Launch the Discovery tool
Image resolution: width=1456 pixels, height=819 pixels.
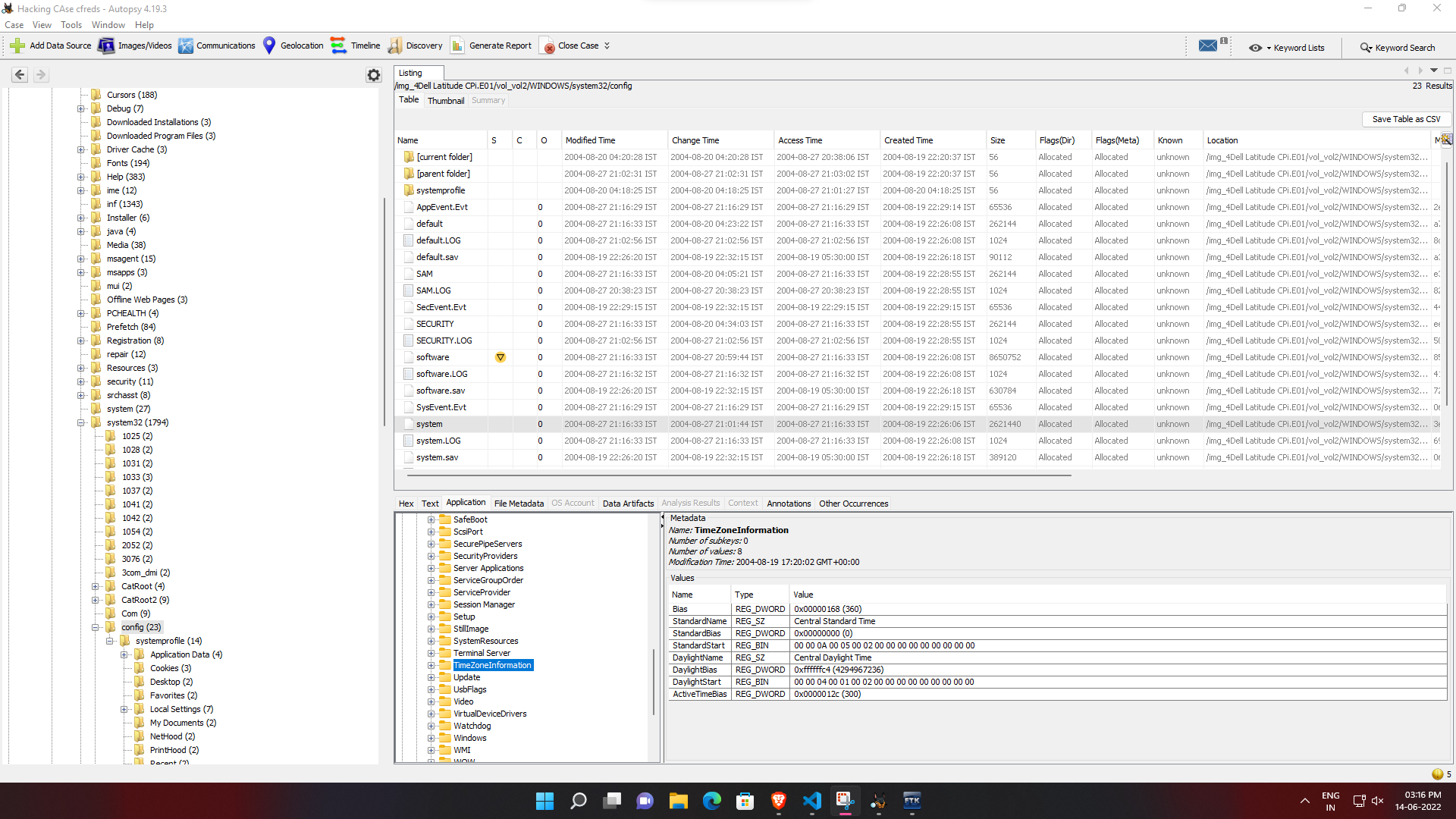point(395,45)
